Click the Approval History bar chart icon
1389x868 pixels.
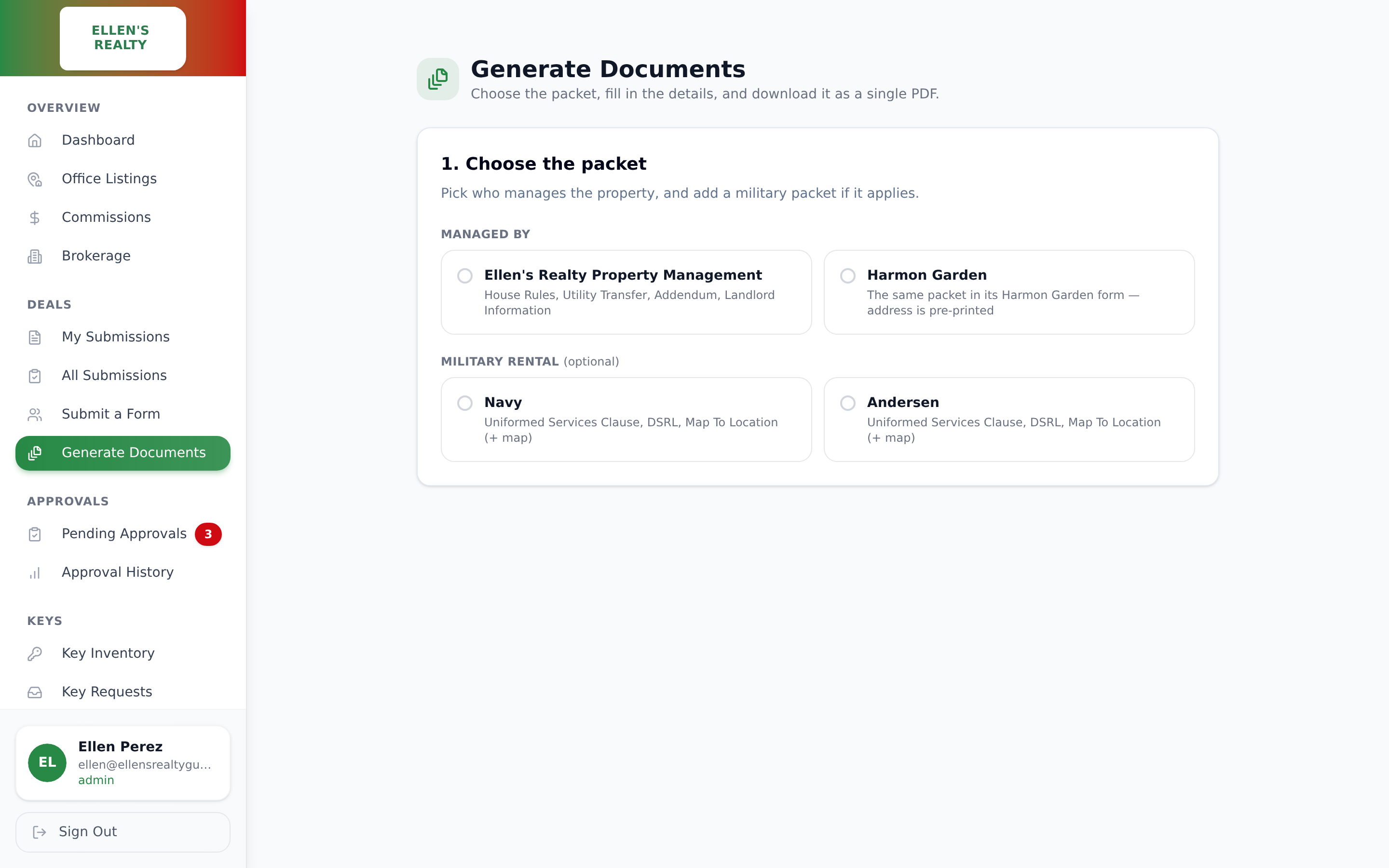[35, 573]
